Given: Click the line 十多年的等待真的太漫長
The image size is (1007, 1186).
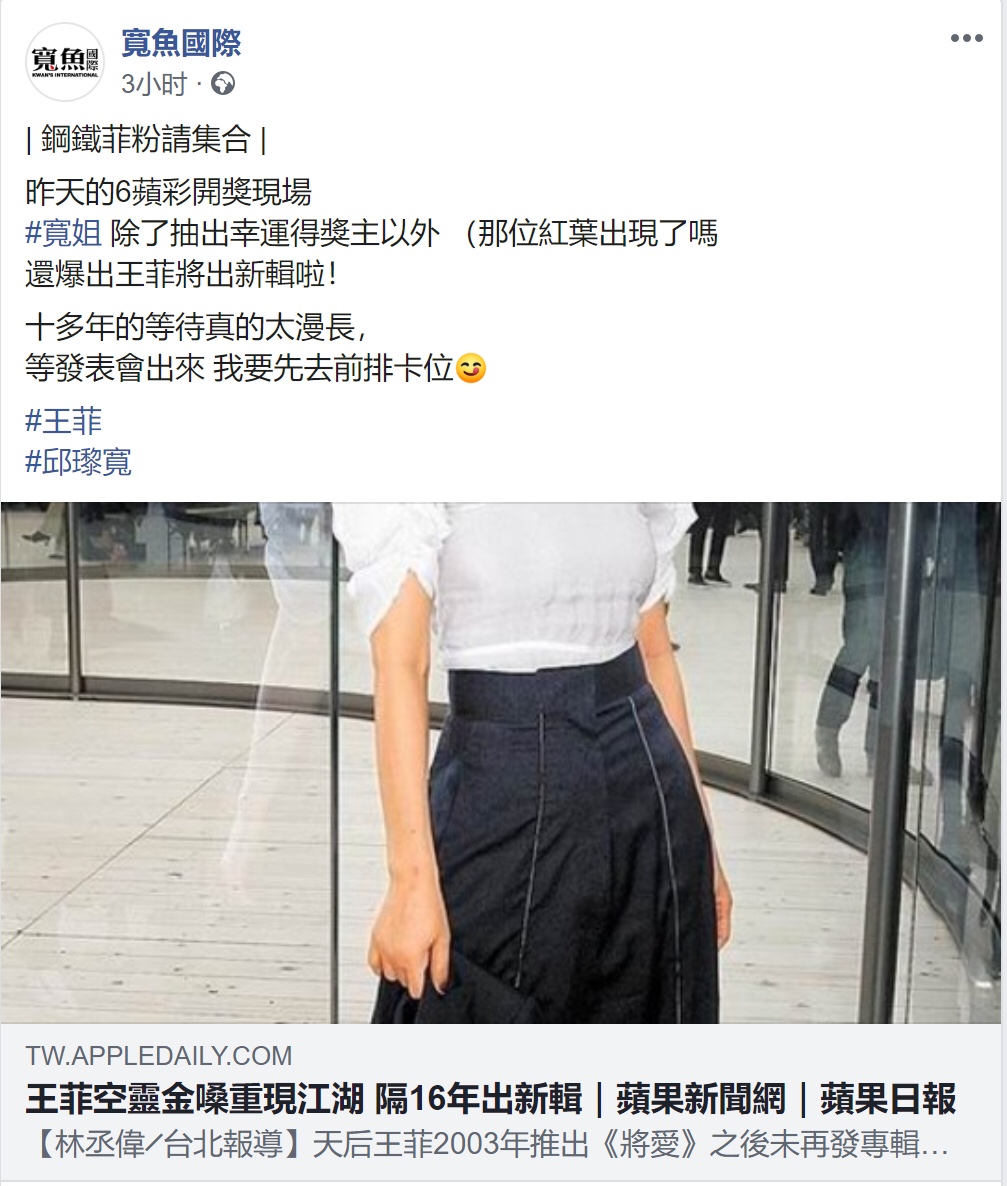Looking at the screenshot, I should point(196,327).
